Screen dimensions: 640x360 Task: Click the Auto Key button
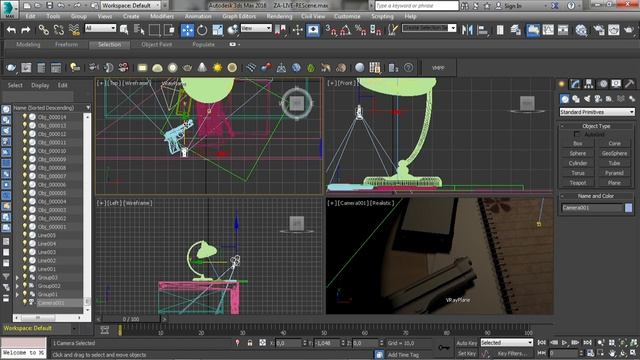(x=467, y=343)
